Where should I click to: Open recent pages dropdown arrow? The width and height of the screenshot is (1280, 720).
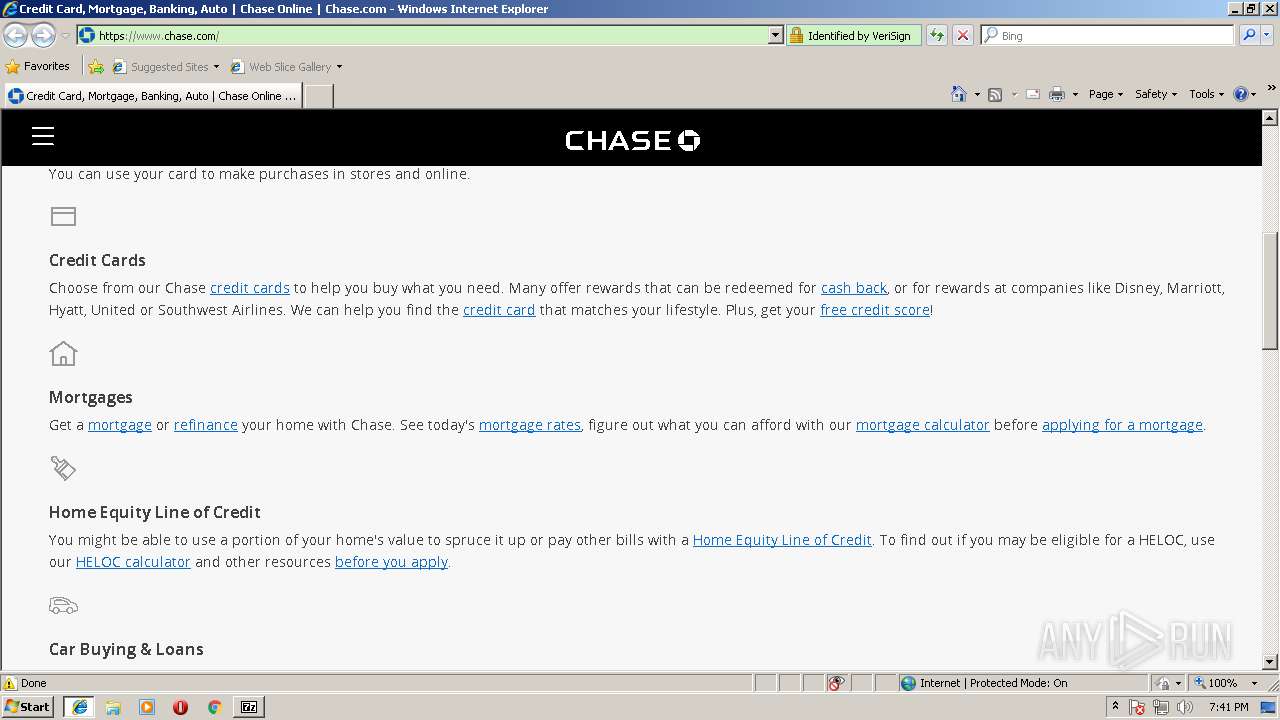(65, 36)
